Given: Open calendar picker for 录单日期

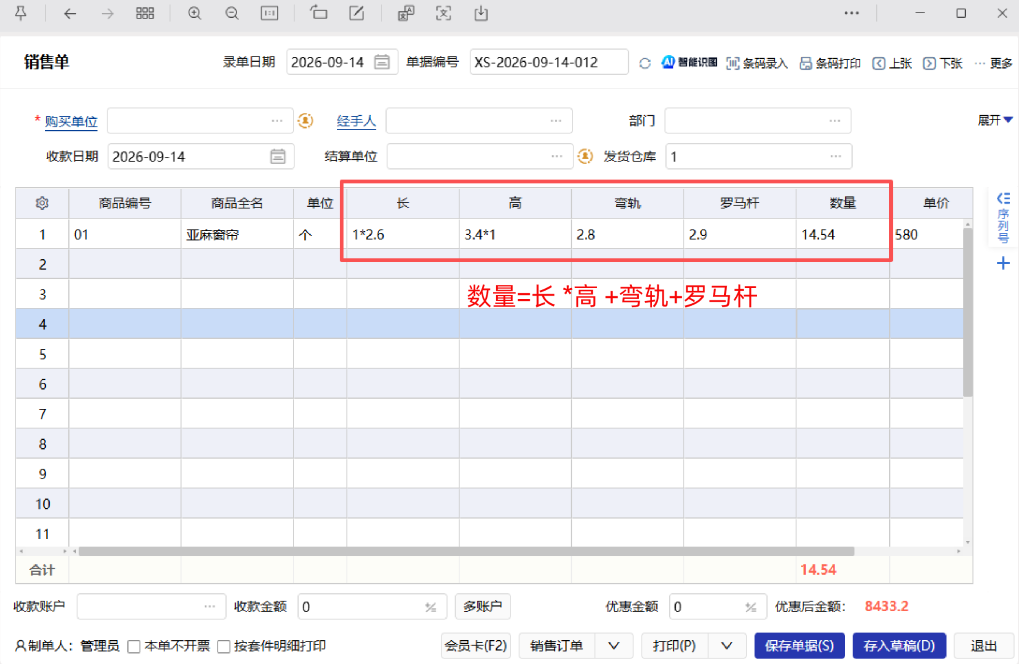Looking at the screenshot, I should (382, 62).
